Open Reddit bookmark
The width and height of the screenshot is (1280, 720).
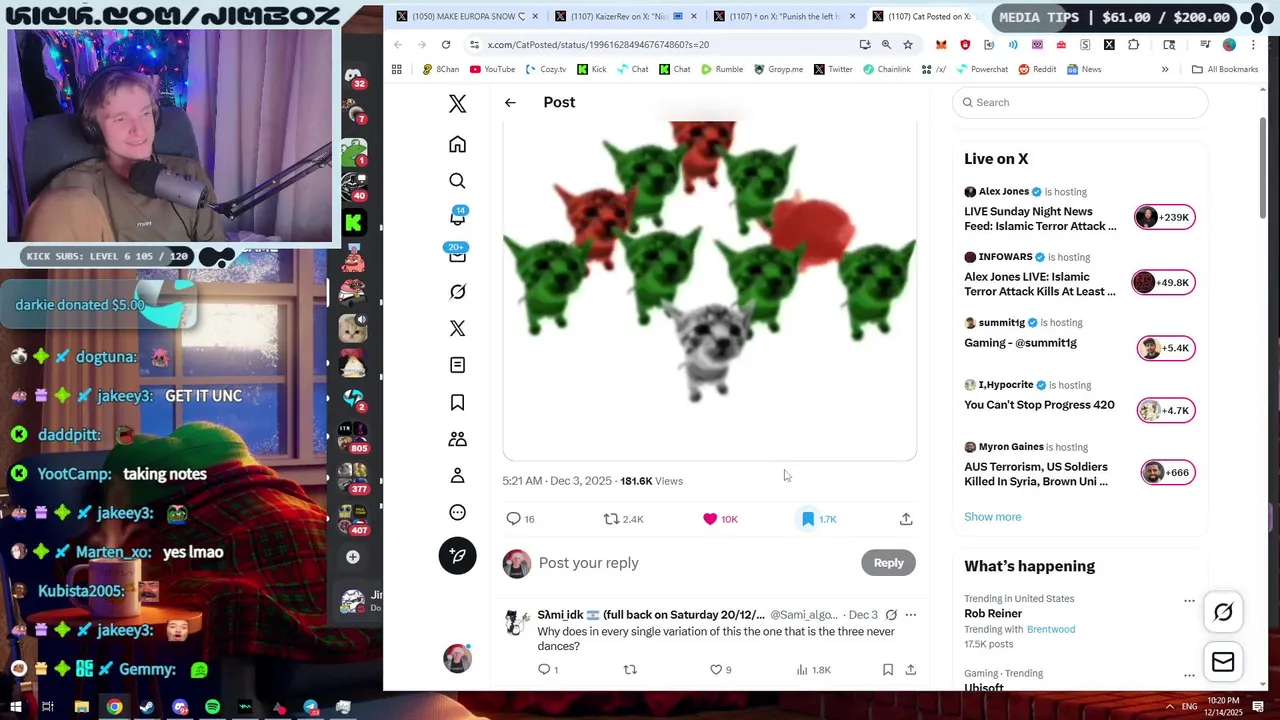click(x=1037, y=69)
